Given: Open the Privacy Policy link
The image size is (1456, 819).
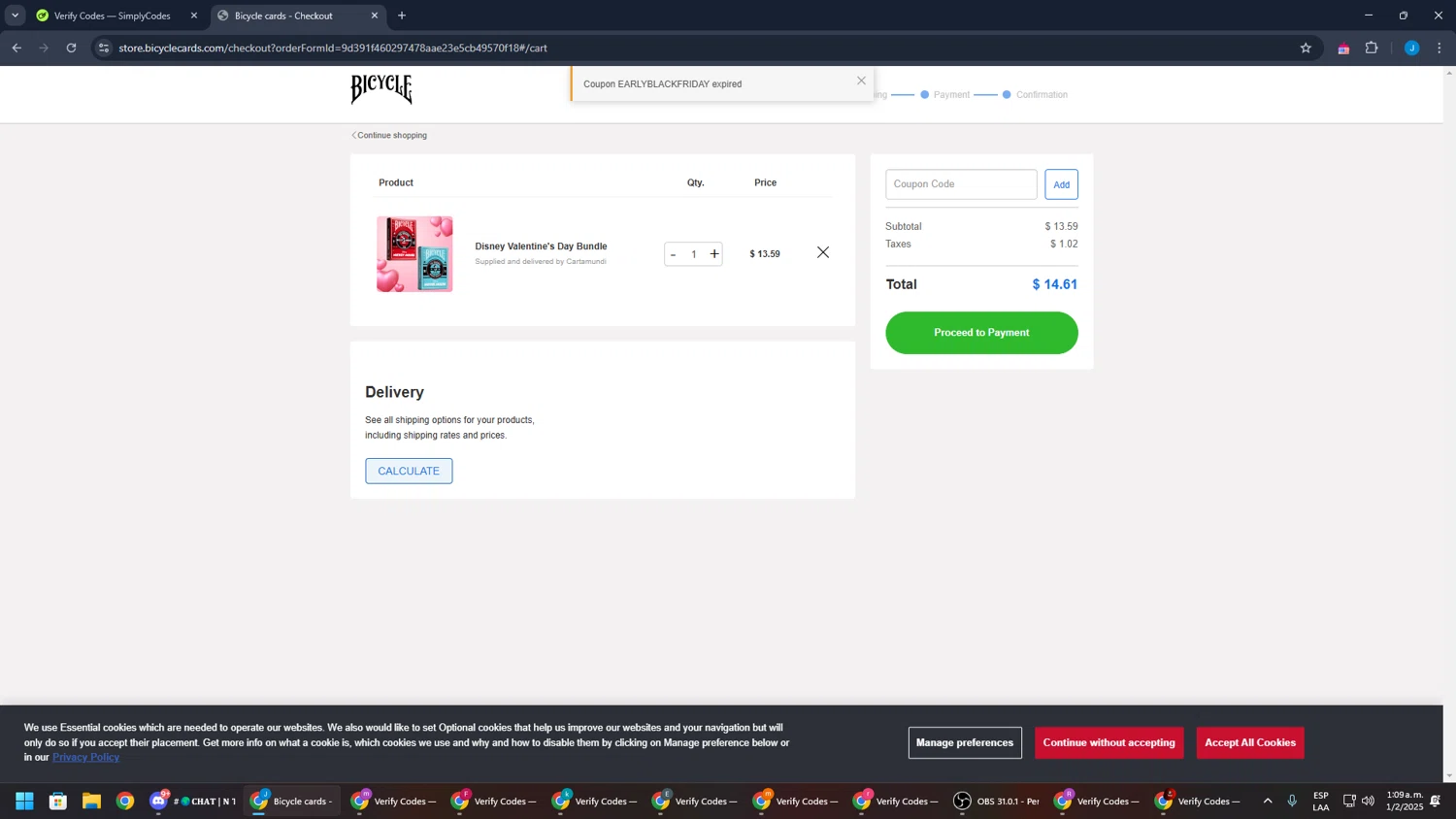Looking at the screenshot, I should pos(85,757).
